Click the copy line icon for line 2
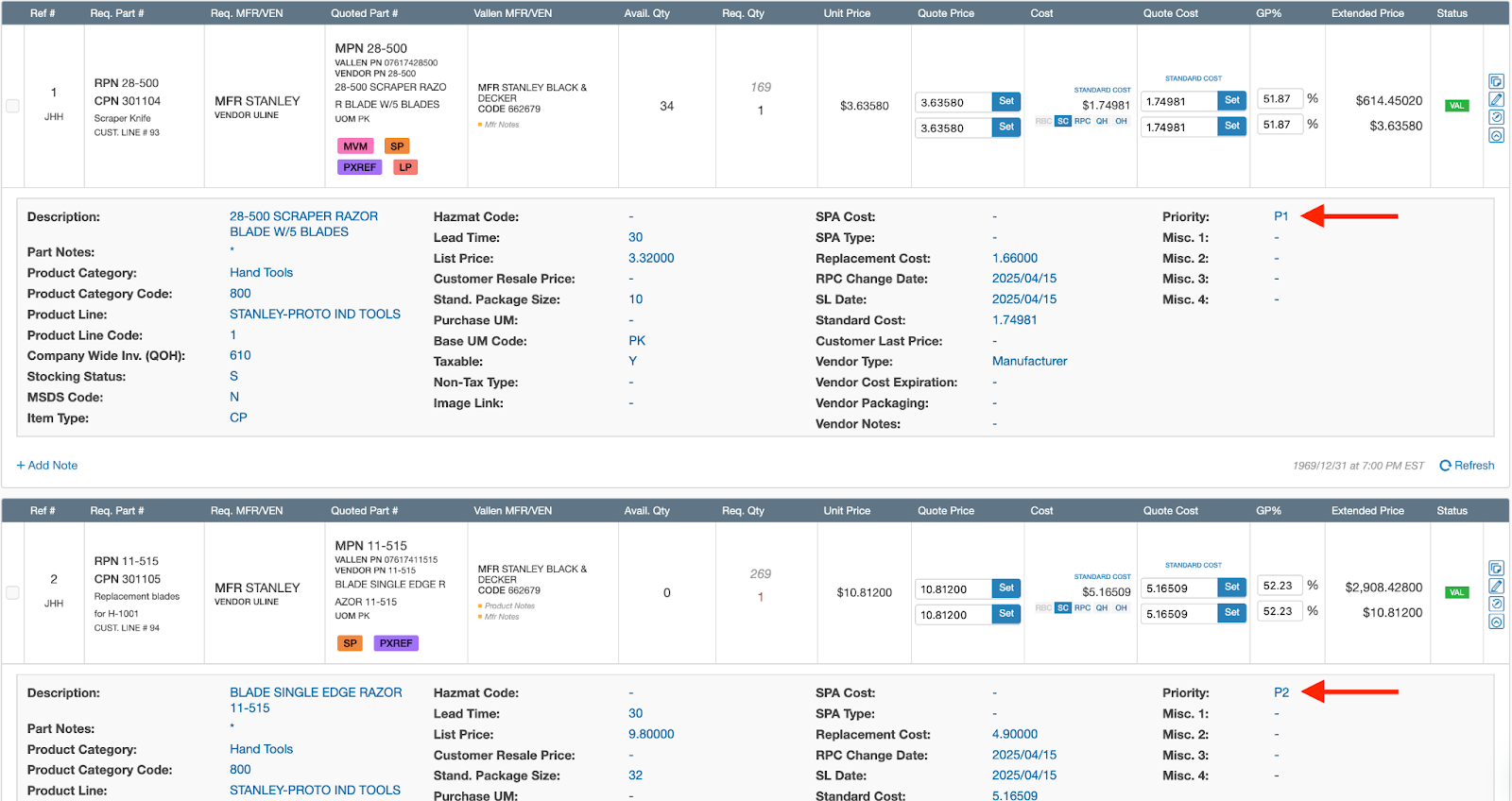1512x801 pixels. (1496, 568)
